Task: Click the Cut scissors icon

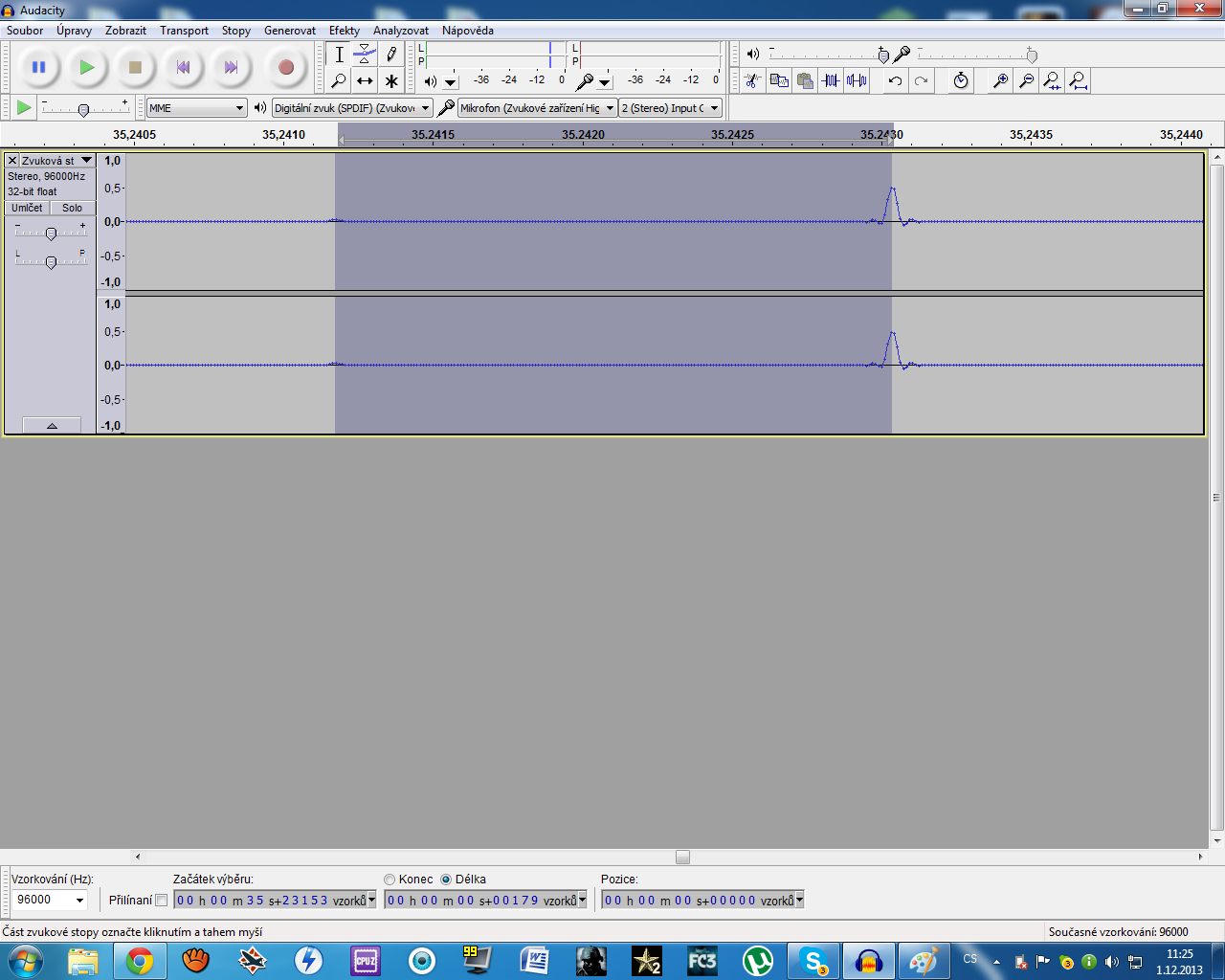Action: pyautogui.click(x=753, y=81)
